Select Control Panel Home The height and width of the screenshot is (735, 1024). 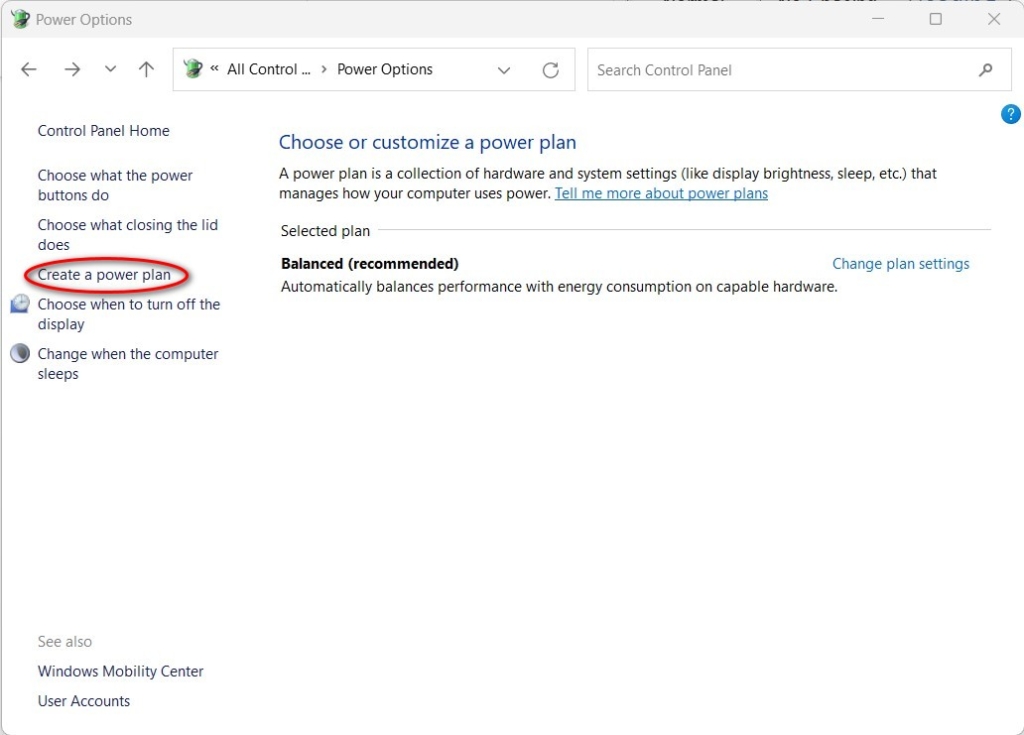103,130
